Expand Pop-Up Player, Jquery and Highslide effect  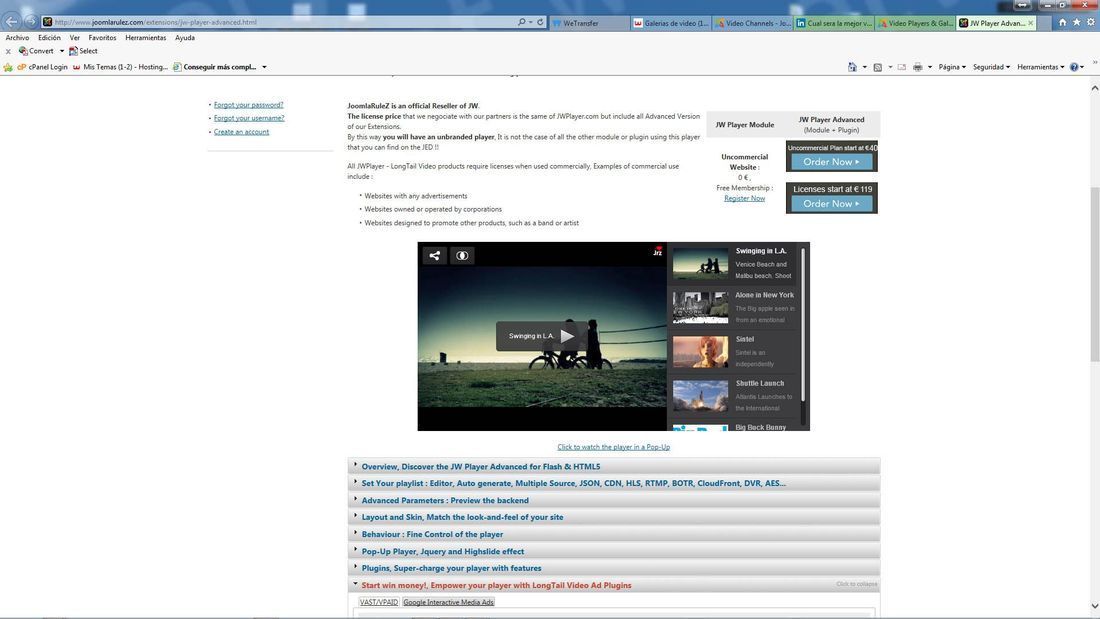click(x=614, y=552)
